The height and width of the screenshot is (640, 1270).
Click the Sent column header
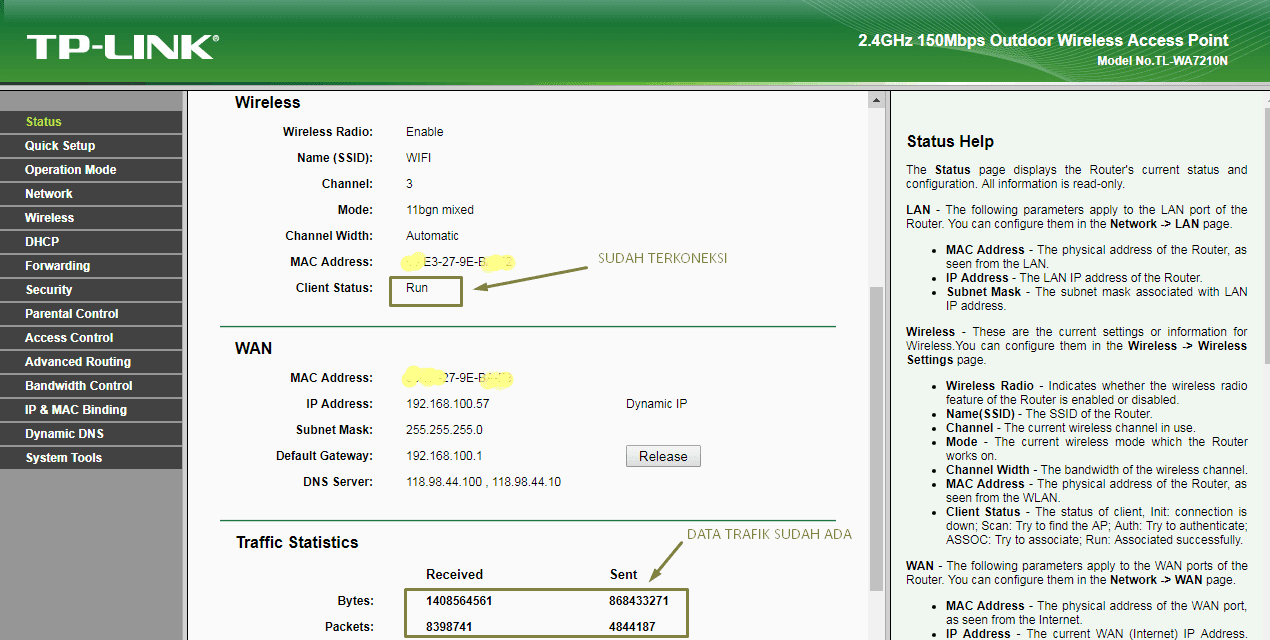pyautogui.click(x=623, y=574)
